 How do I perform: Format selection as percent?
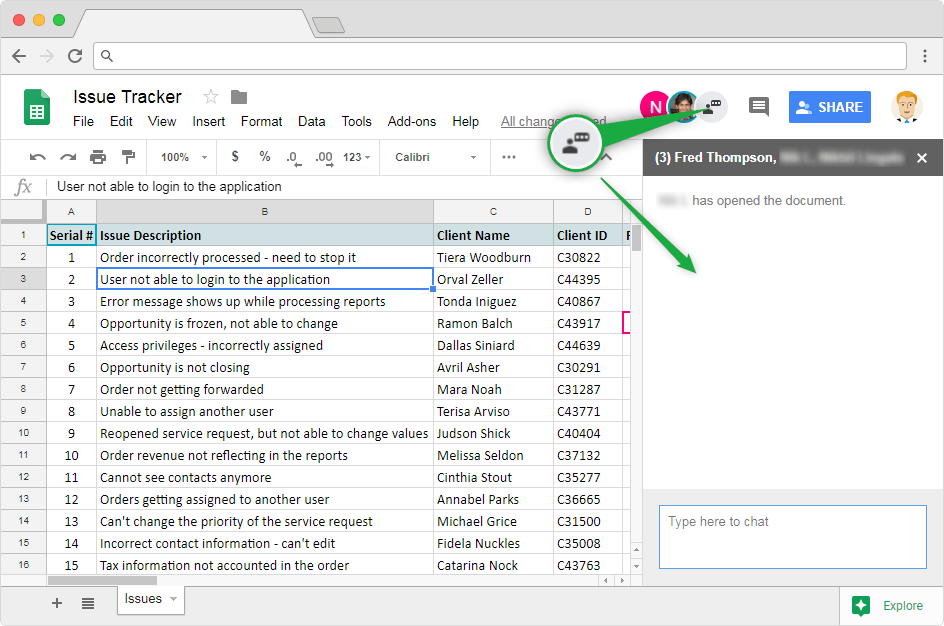point(264,157)
